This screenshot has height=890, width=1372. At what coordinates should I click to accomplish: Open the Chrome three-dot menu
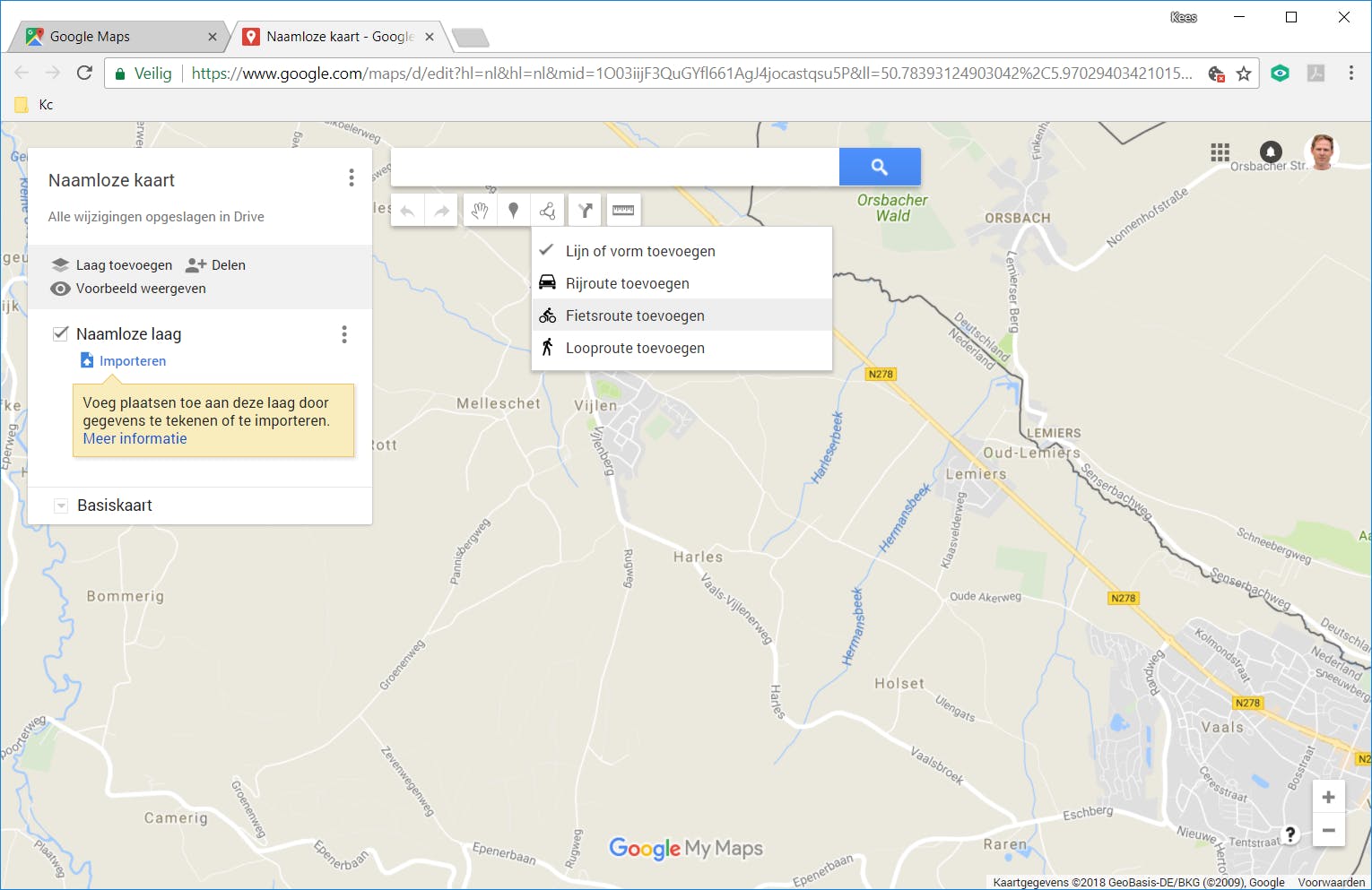coord(1350,73)
